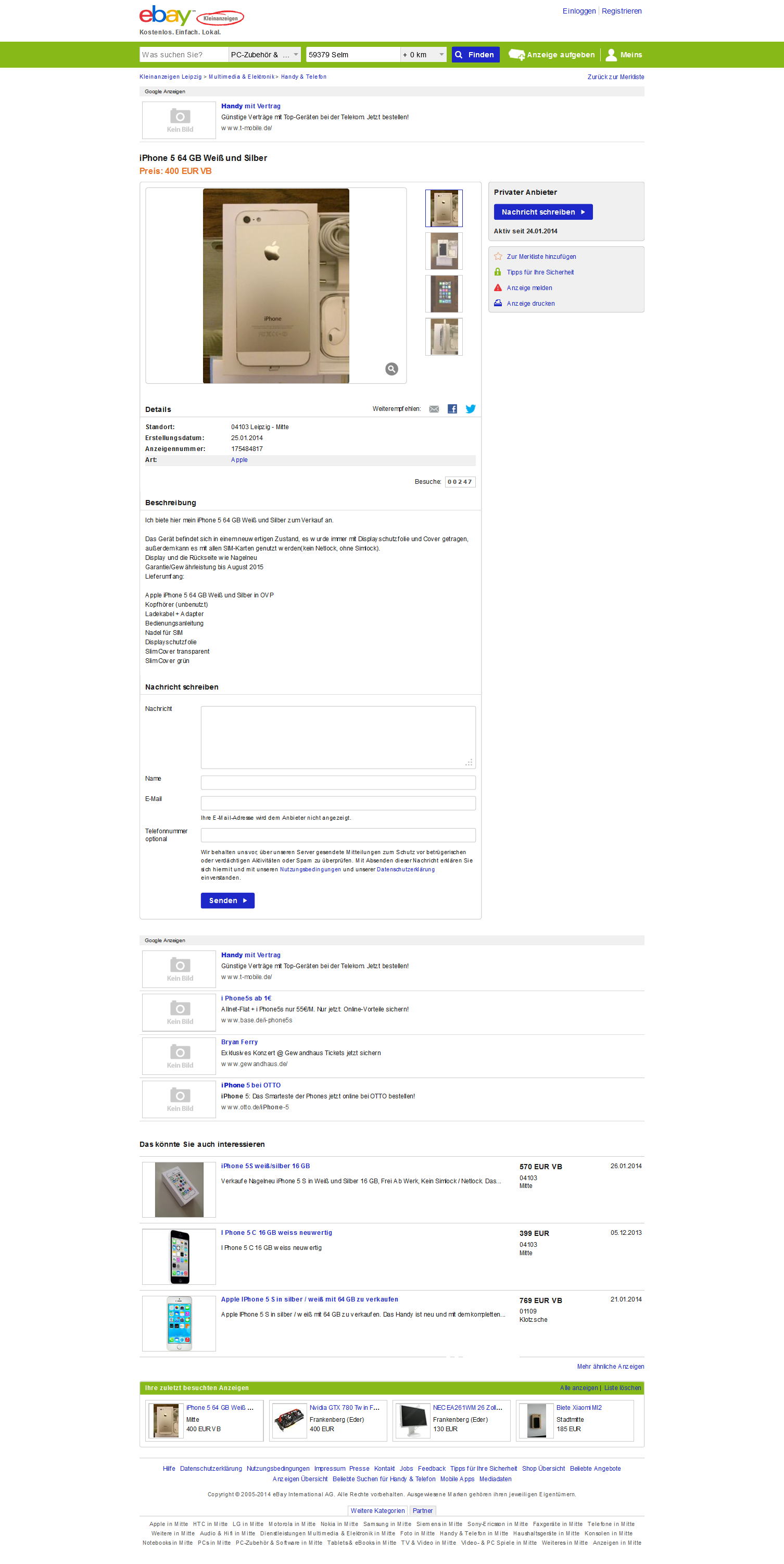Screen dimensions: 784x1564
Task: Open listing iPhone 5S weiß/silber 16 GB
Action: tap(265, 1166)
